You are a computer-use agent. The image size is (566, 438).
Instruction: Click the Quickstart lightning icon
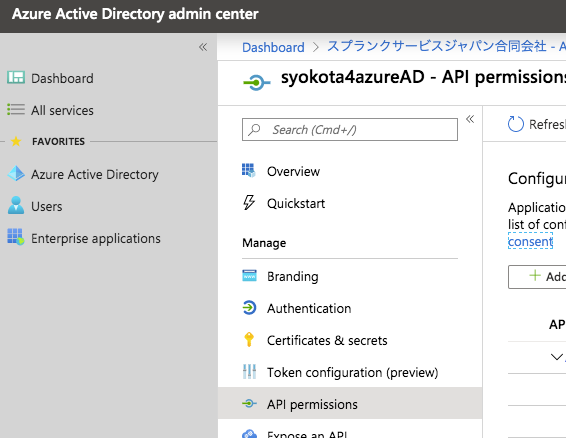249,202
